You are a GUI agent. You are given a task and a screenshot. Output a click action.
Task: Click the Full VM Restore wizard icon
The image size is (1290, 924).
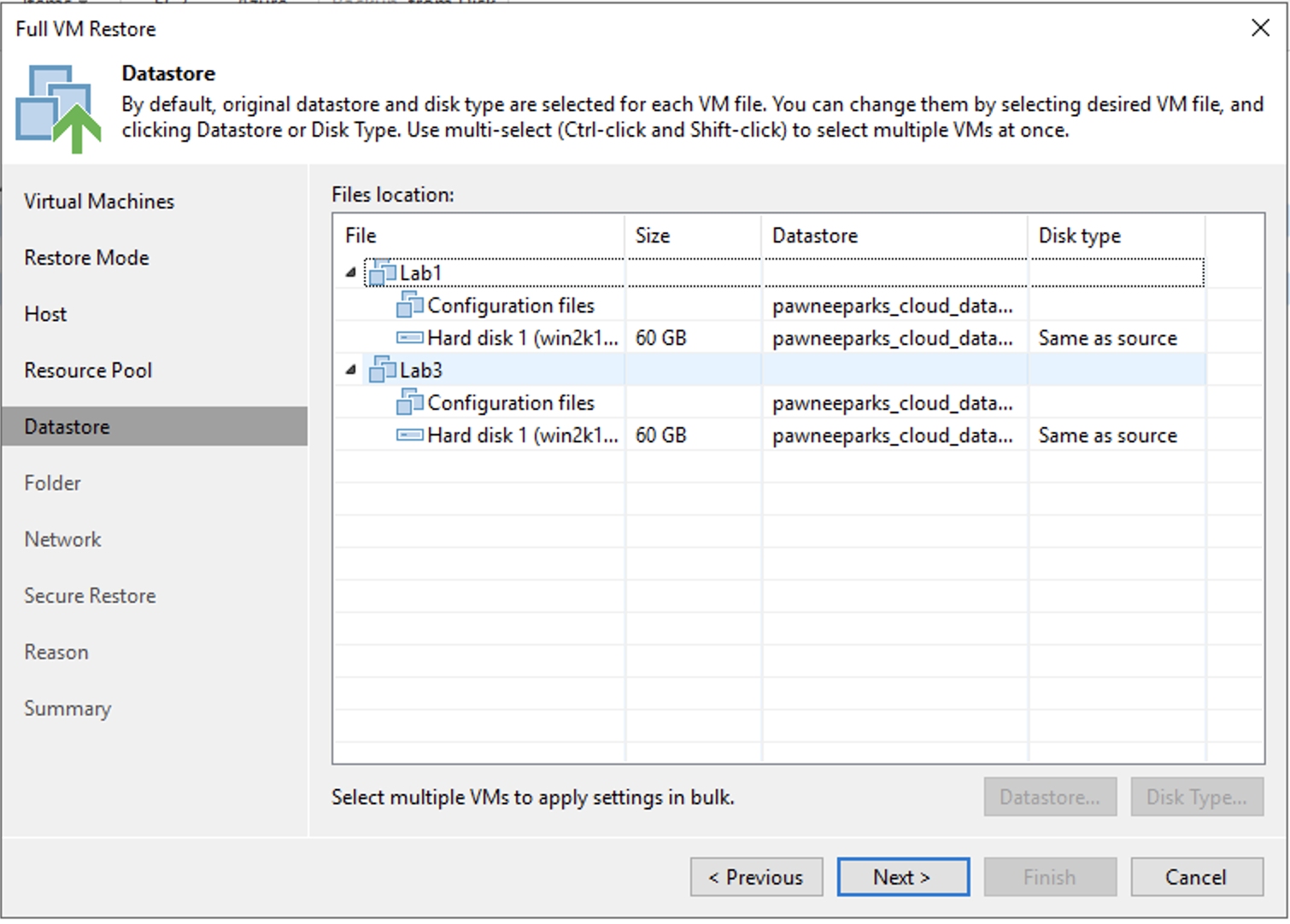pos(58,109)
